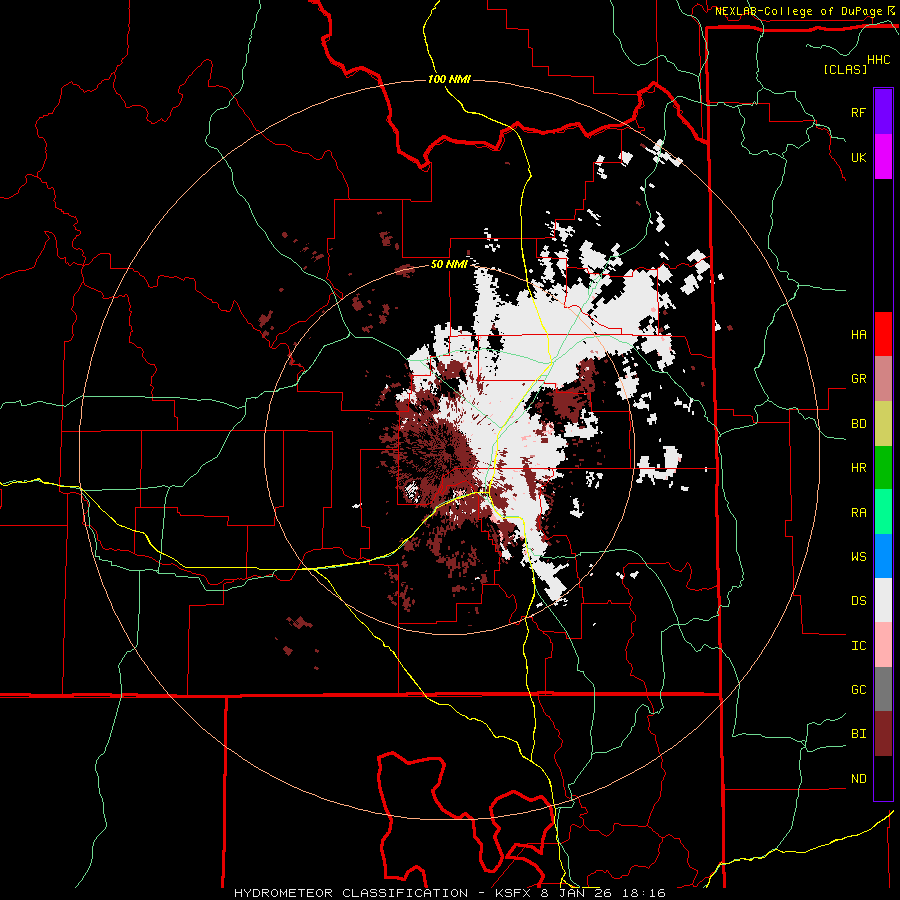Select the BD yellow legend swatch

883,424
